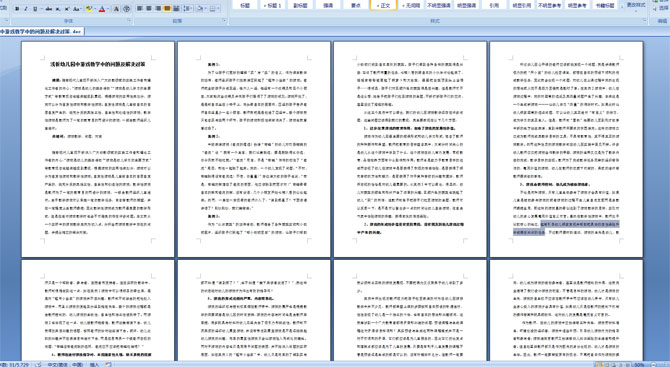The image size is (670, 367).
Task: Apply the 书籍标题 style
Action: coord(605,5)
